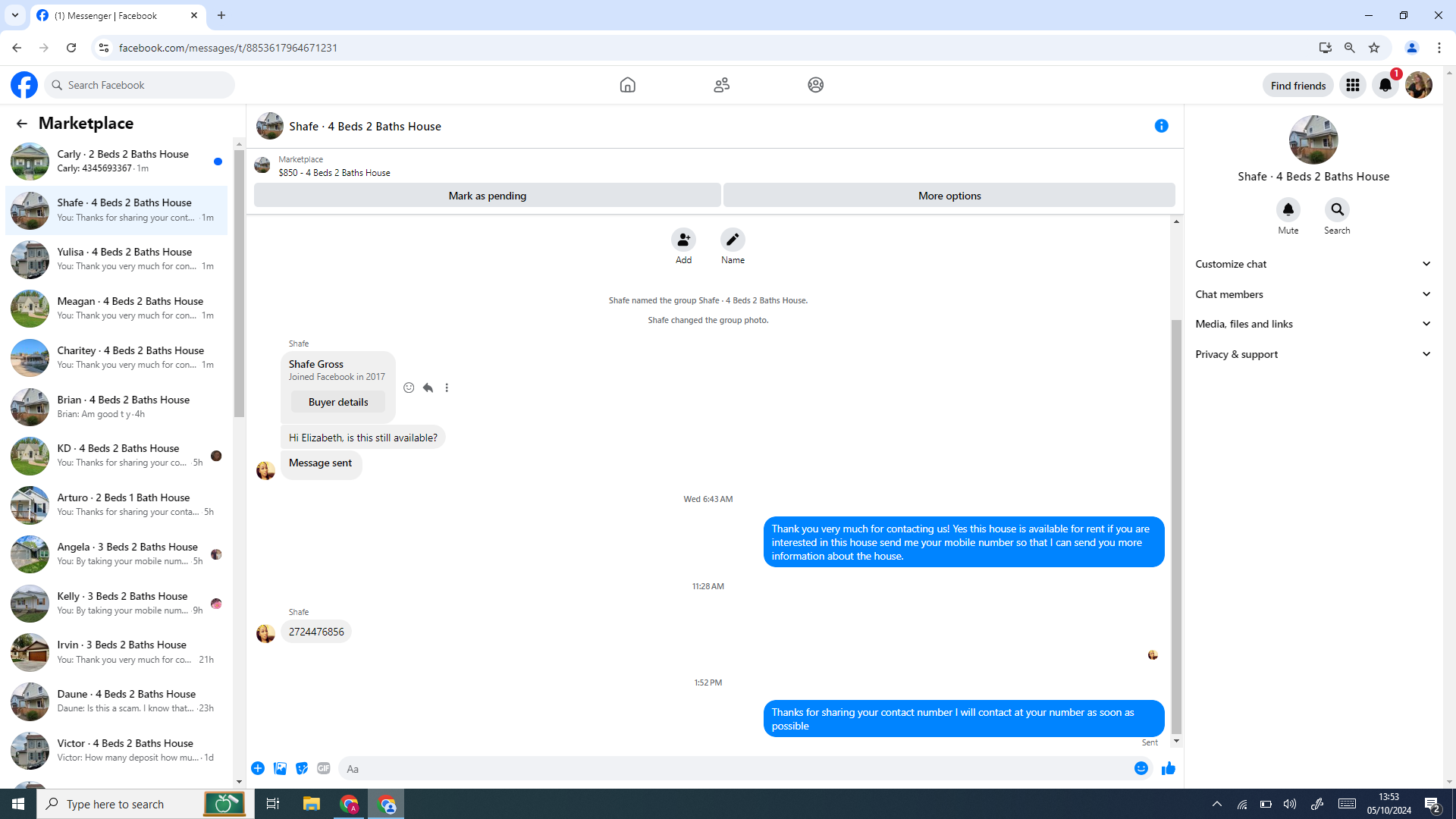Click the Buyer details button
Image resolution: width=1456 pixels, height=819 pixels.
338,402
